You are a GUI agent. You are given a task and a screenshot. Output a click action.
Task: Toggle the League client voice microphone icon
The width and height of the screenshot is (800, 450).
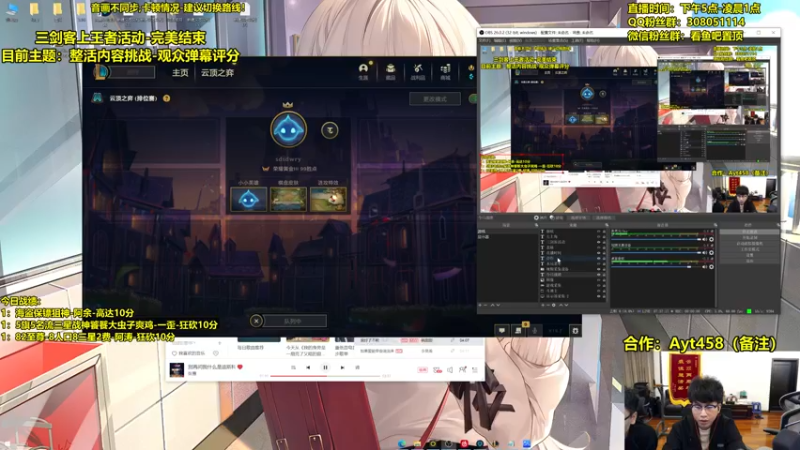point(535,331)
